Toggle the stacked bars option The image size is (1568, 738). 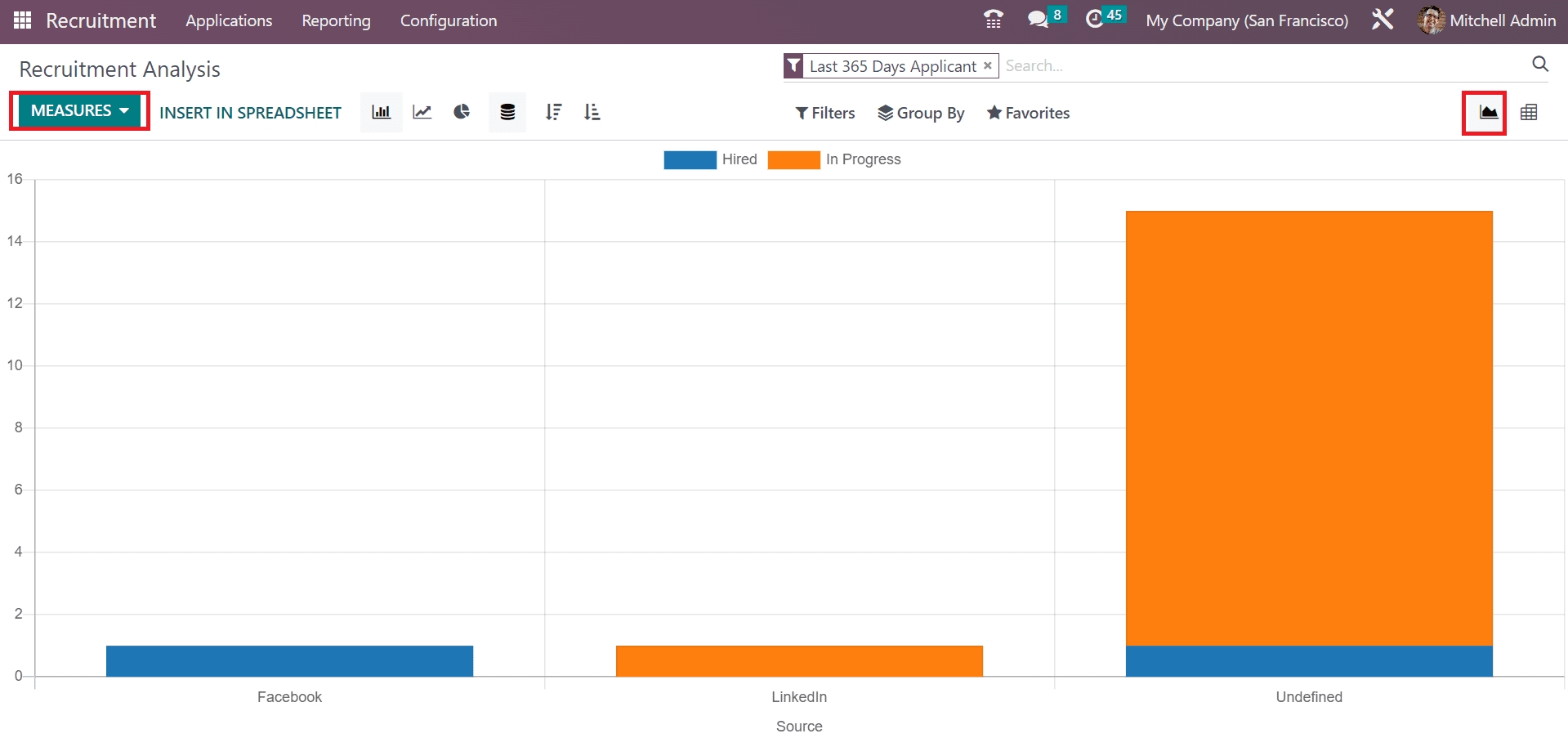507,113
